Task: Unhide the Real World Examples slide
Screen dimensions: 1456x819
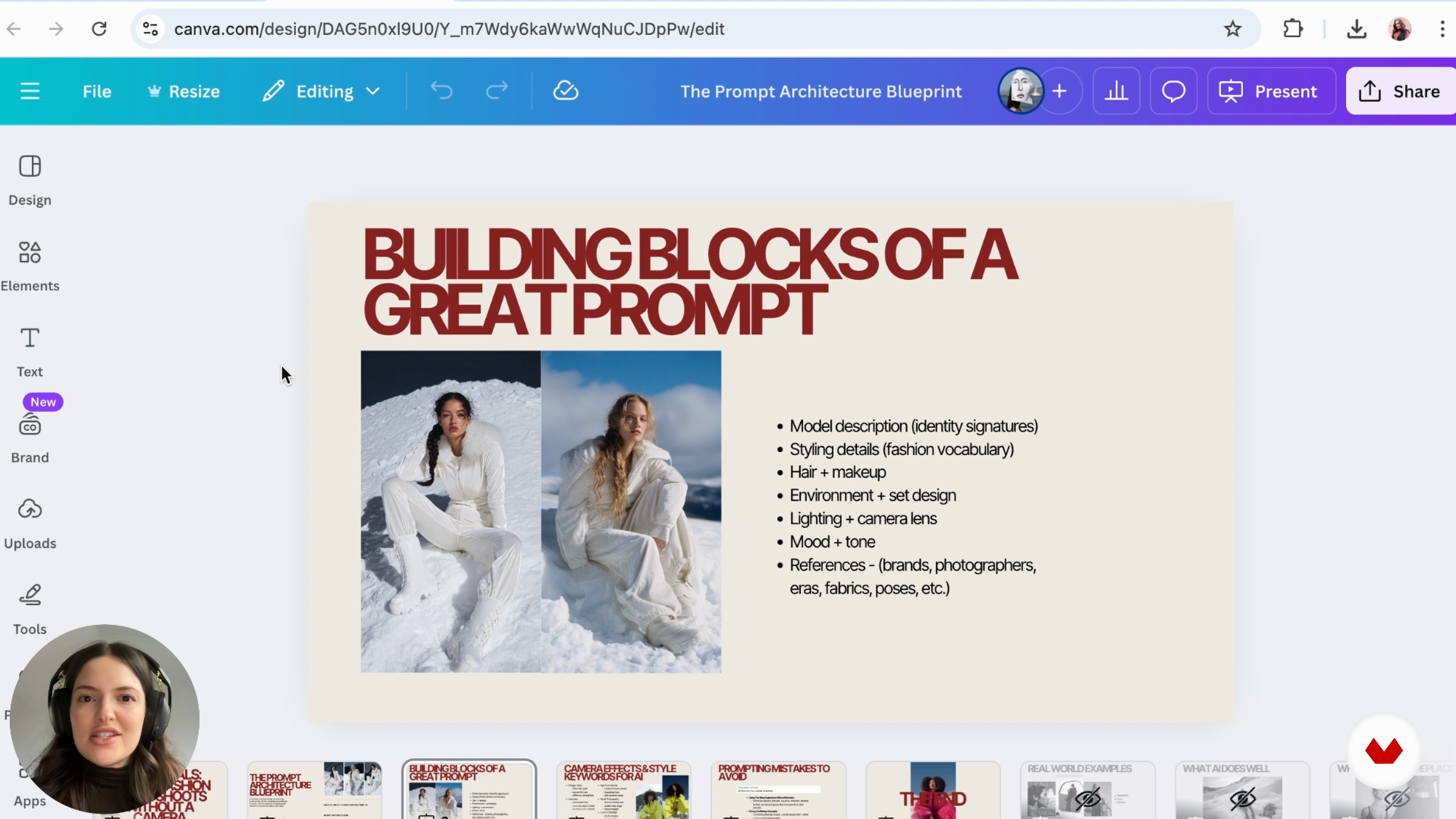Action: coord(1087,798)
